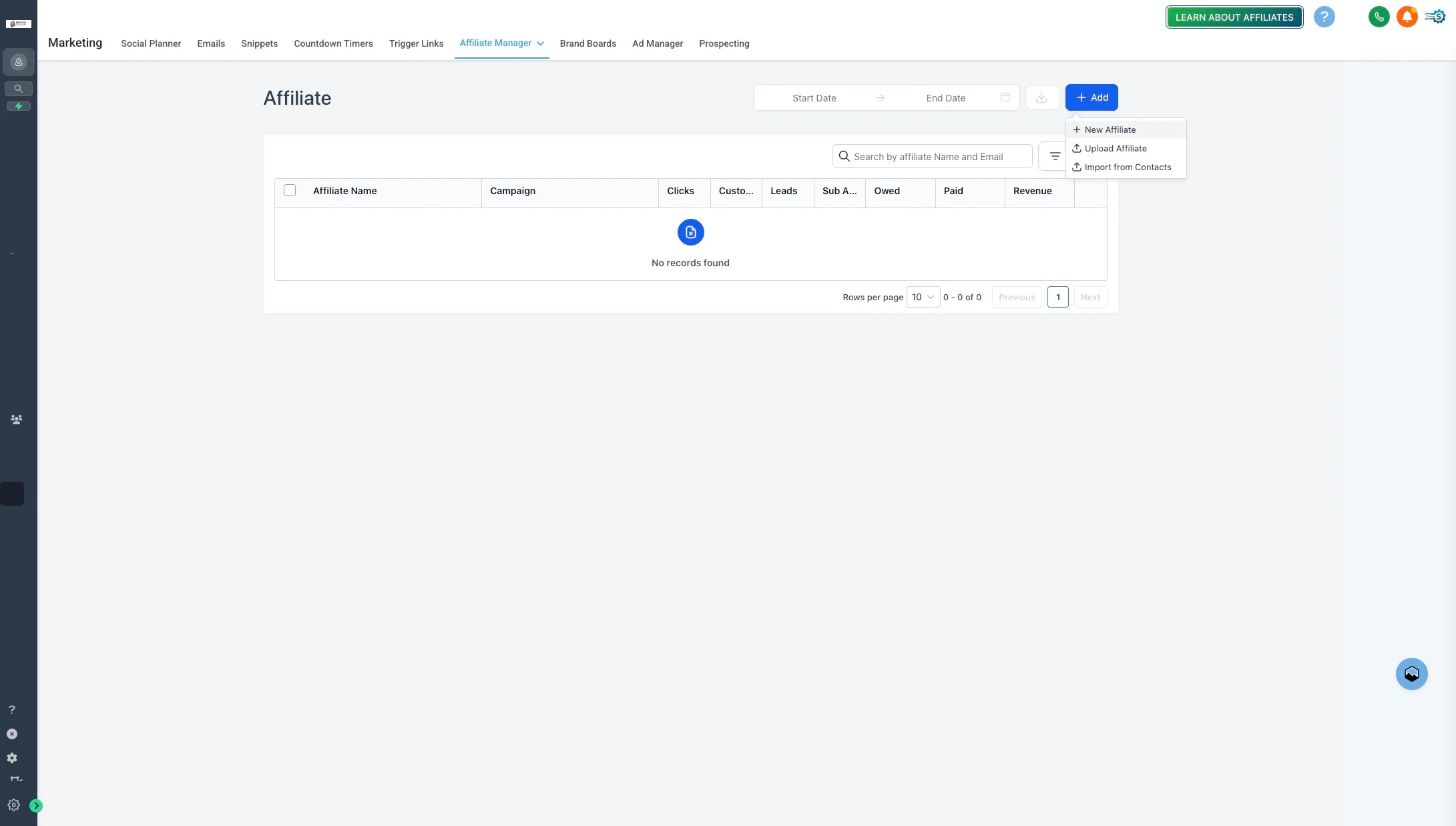Click the question mark icon in left sidebar
Screen dimensions: 1456x826
pyautogui.click(x=12, y=710)
